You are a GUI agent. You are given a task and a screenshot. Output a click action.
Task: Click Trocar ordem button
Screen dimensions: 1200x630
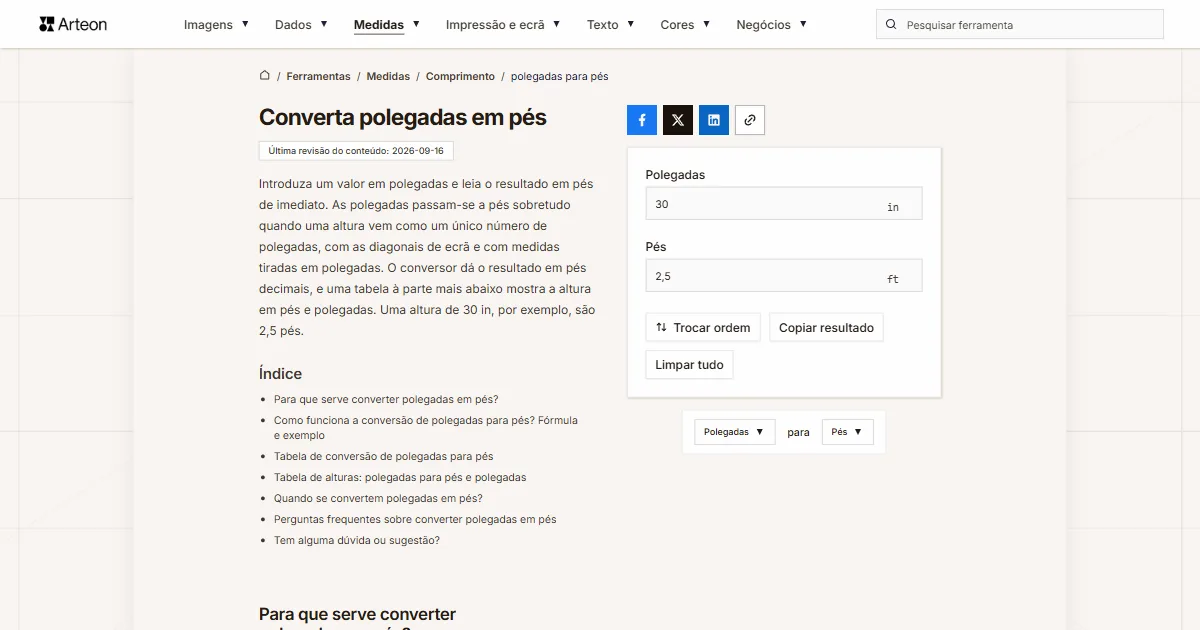pos(703,327)
